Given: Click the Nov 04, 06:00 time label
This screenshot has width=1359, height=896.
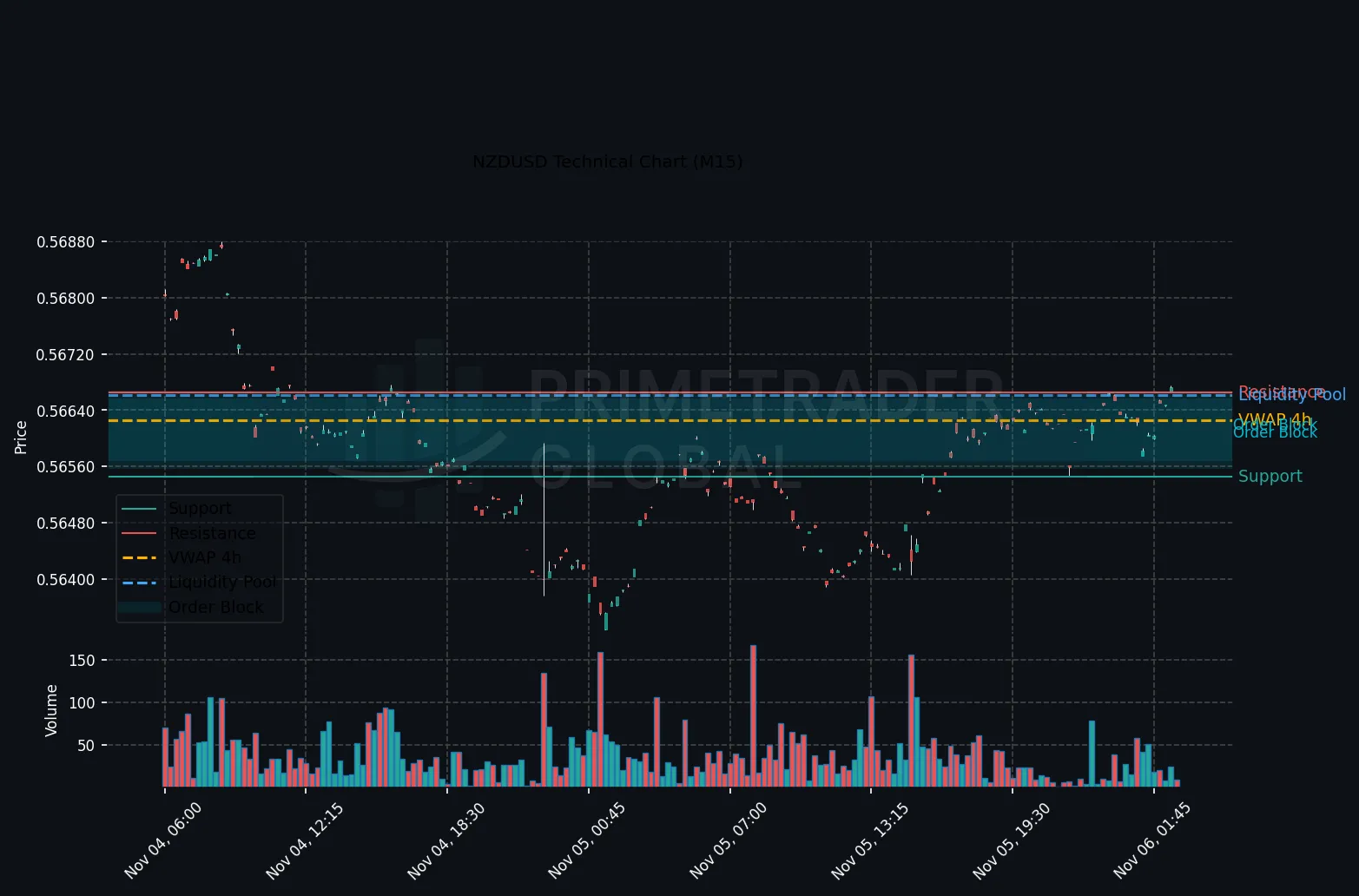Looking at the screenshot, I should (163, 840).
